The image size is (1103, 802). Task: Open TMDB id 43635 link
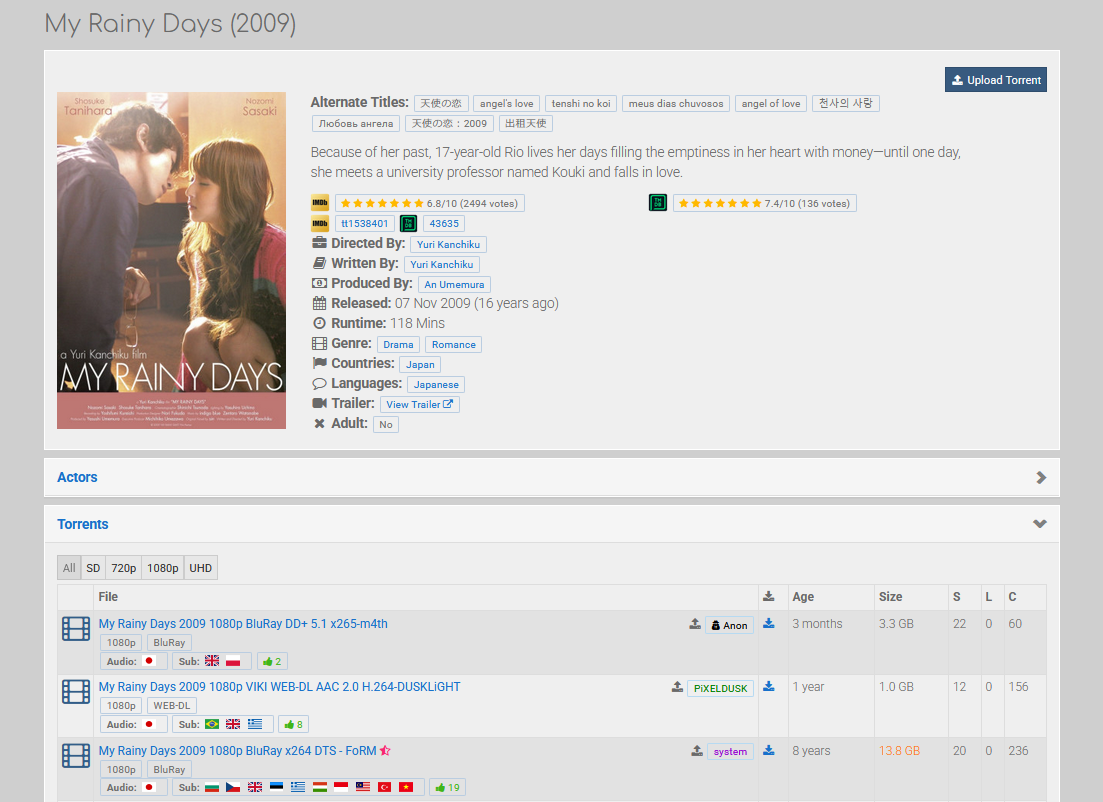[x=444, y=224]
